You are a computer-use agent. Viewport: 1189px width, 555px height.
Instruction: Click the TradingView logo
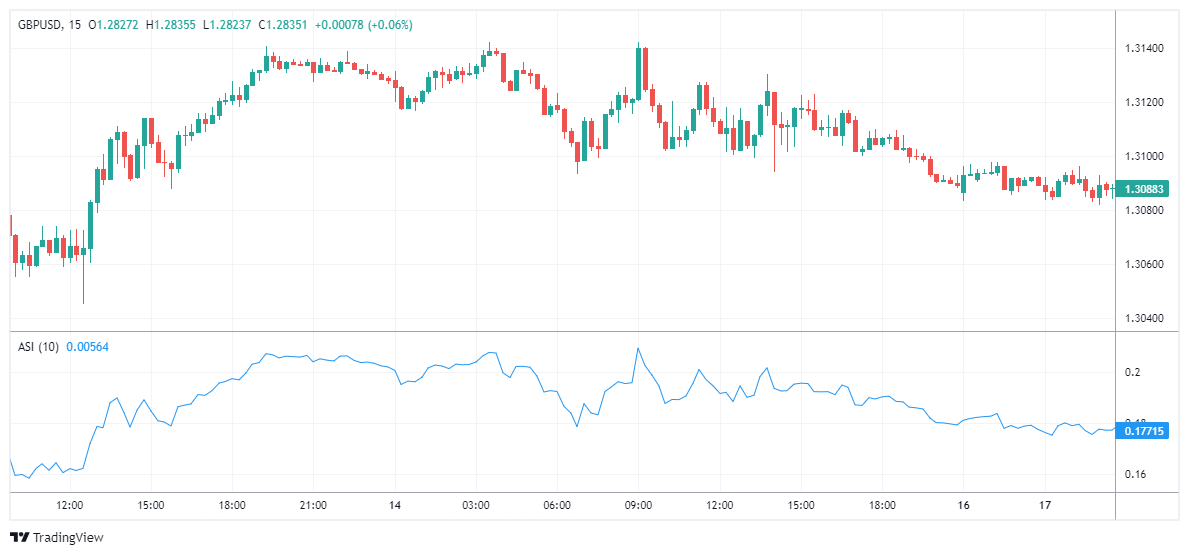58,537
